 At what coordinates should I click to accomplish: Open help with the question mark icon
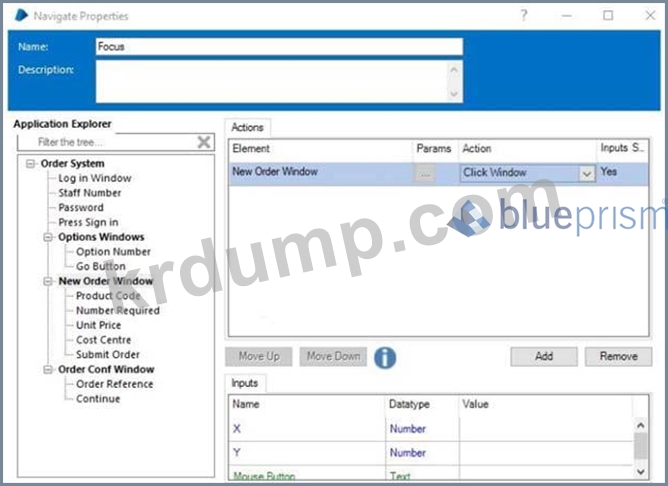pyautogui.click(x=524, y=15)
